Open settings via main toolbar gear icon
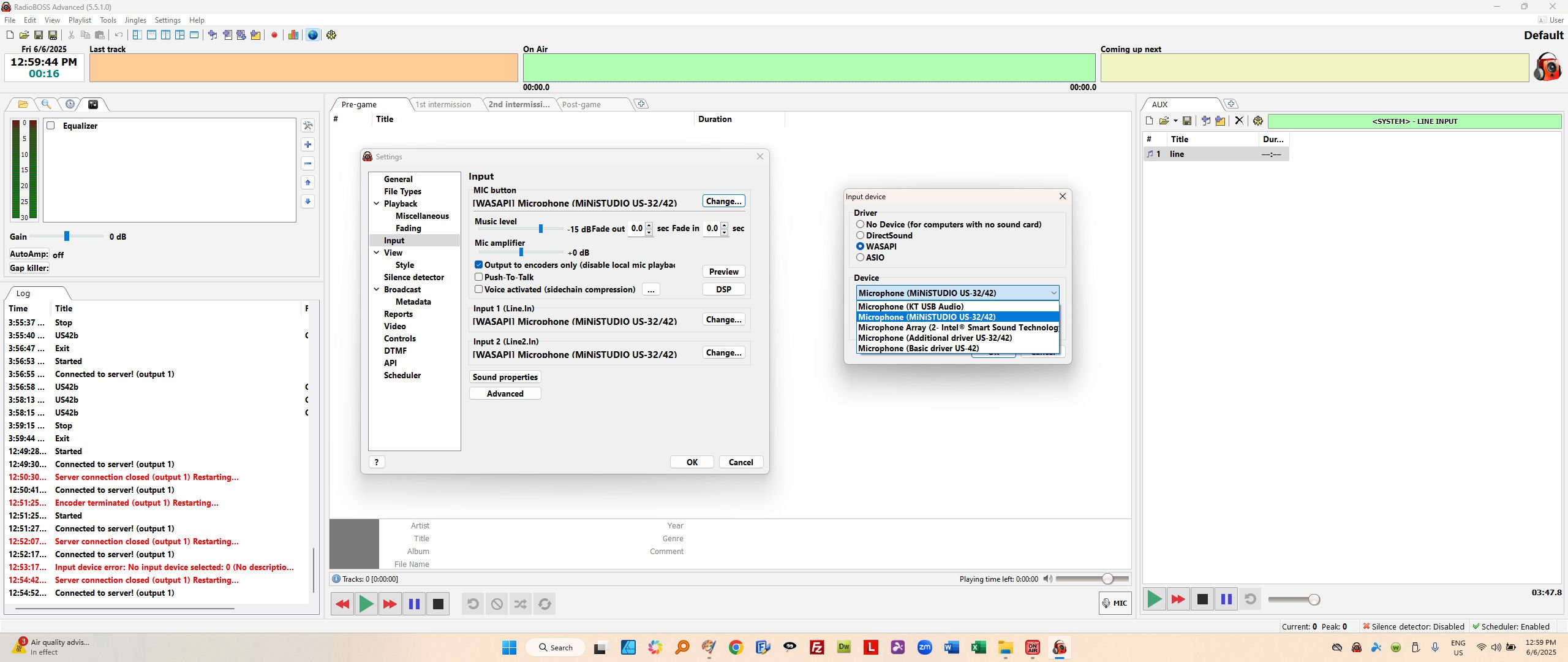 coord(331,35)
